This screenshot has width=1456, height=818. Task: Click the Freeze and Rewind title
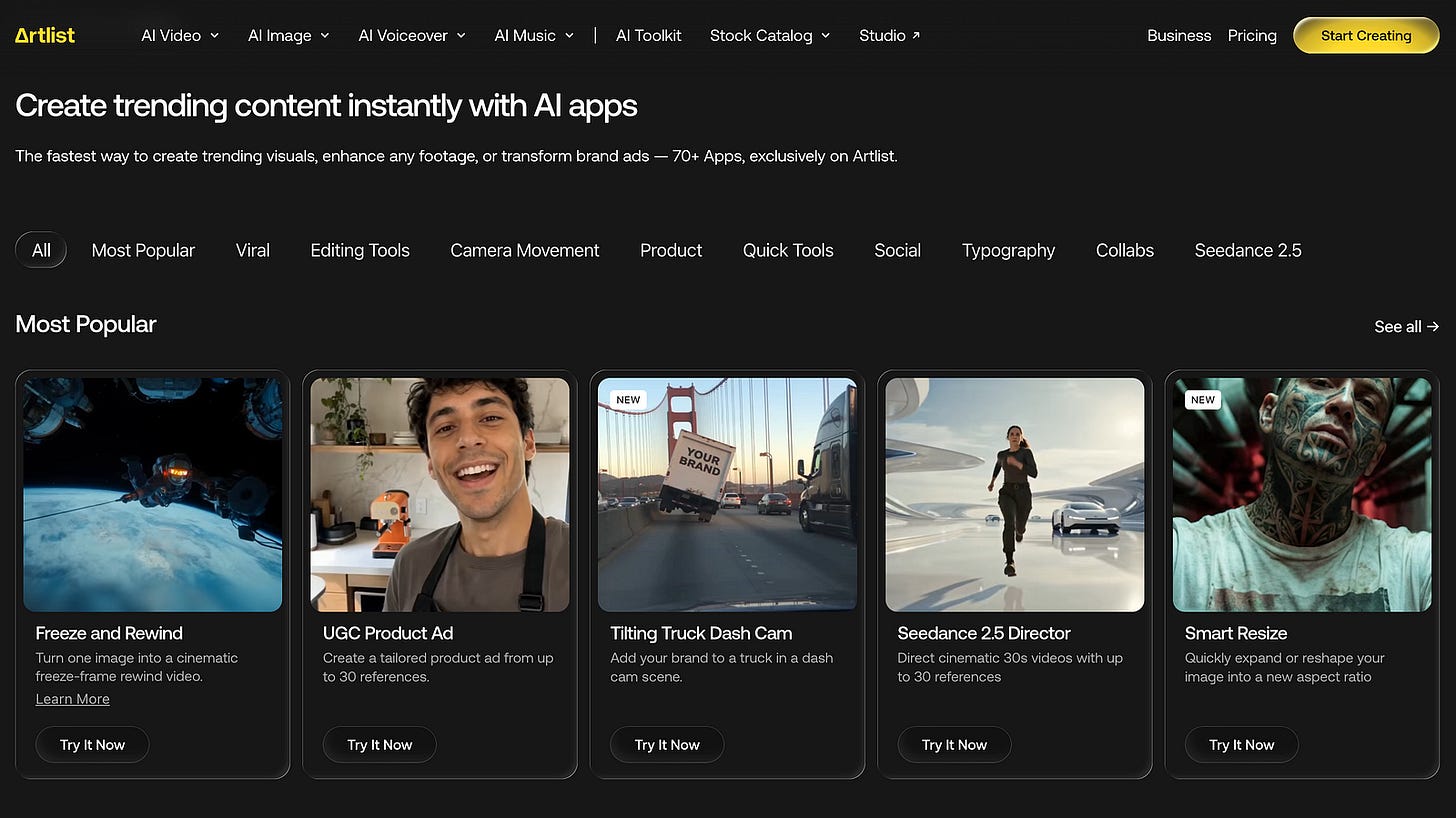tap(109, 633)
